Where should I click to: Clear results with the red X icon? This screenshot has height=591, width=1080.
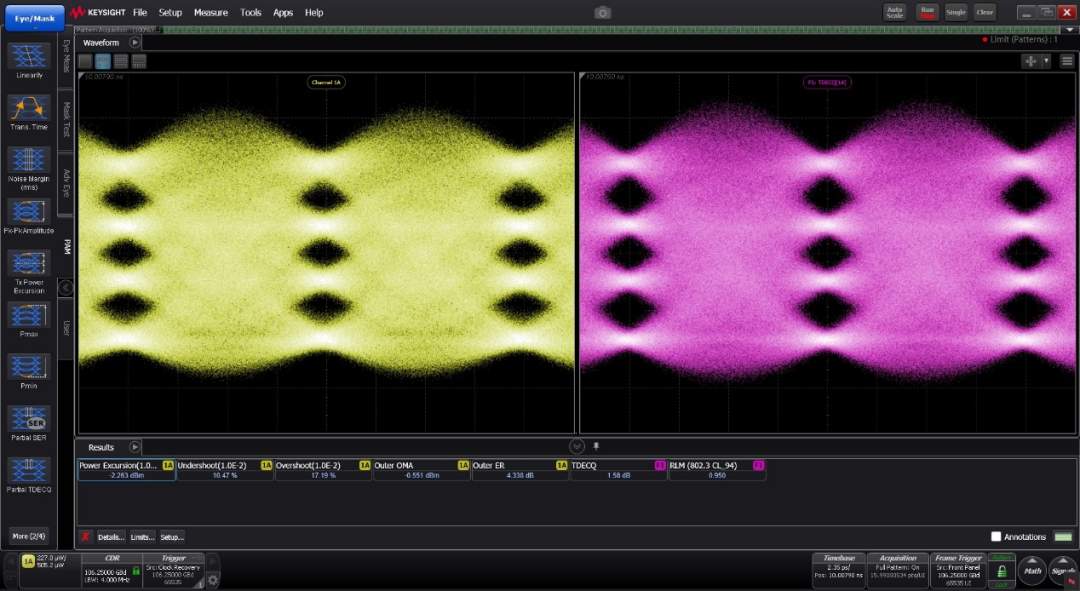(x=86, y=537)
